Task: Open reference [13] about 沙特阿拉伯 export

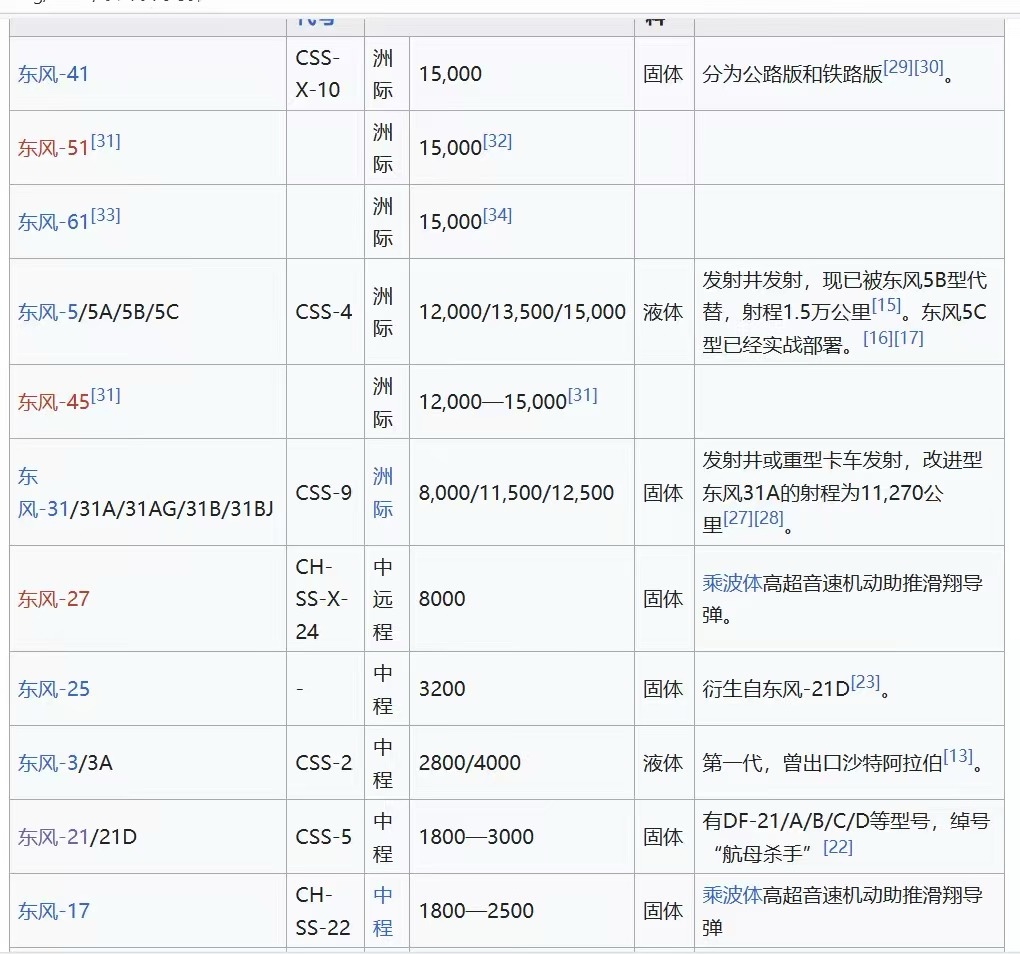Action: coord(957,756)
